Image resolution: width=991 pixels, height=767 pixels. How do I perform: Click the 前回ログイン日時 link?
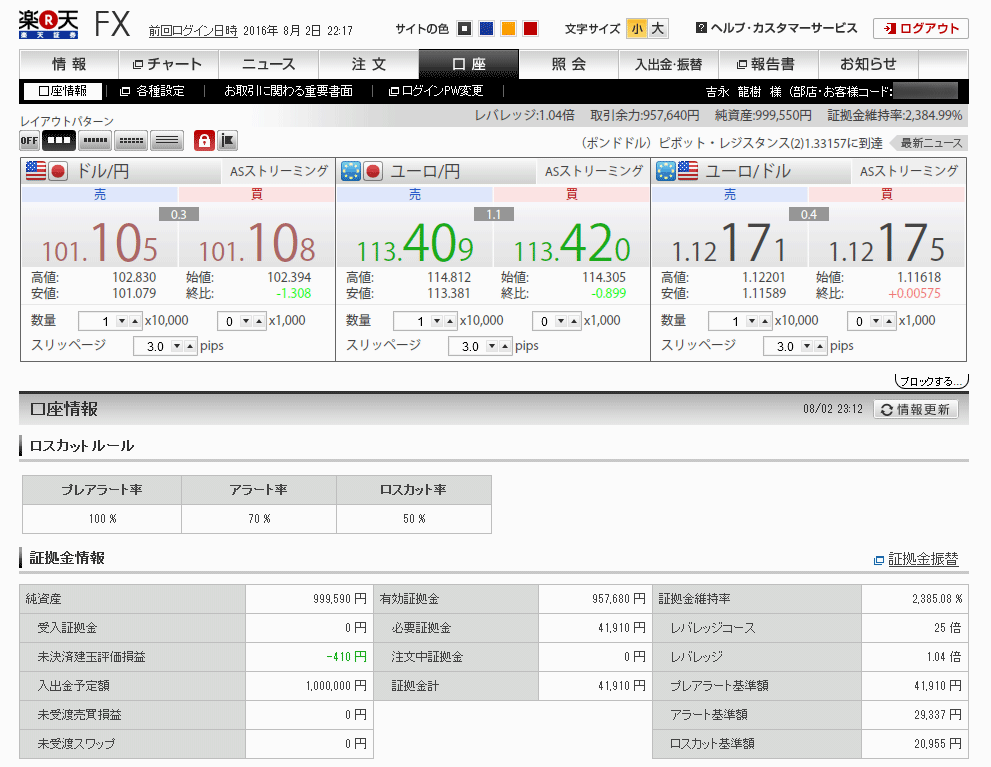point(193,30)
